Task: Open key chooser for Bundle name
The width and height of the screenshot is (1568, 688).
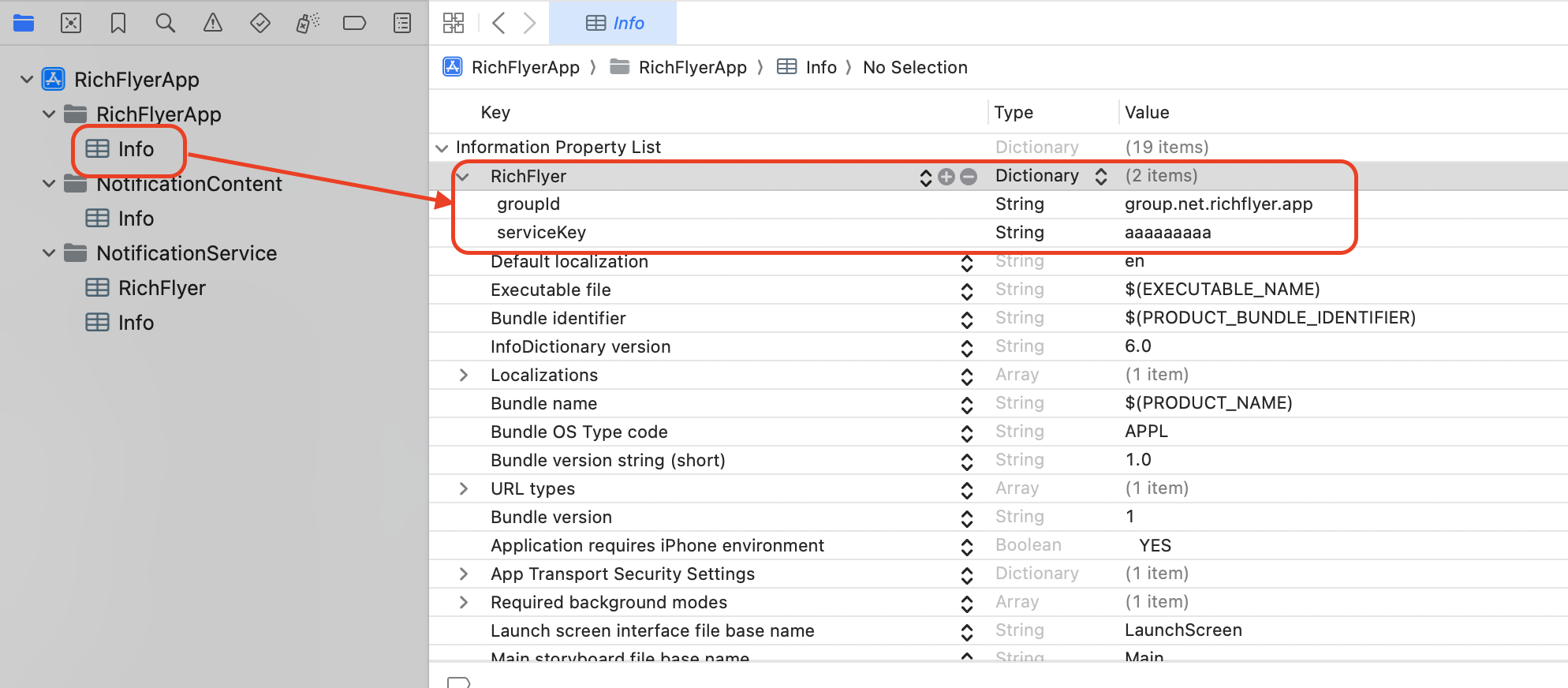Action: click(x=967, y=404)
